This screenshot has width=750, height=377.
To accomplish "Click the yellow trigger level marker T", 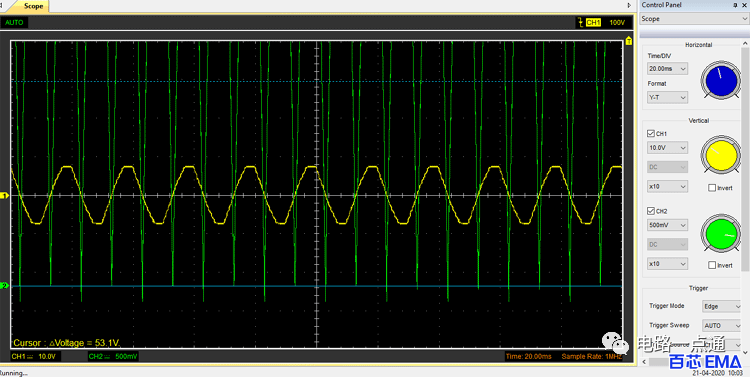I will (629, 41).
